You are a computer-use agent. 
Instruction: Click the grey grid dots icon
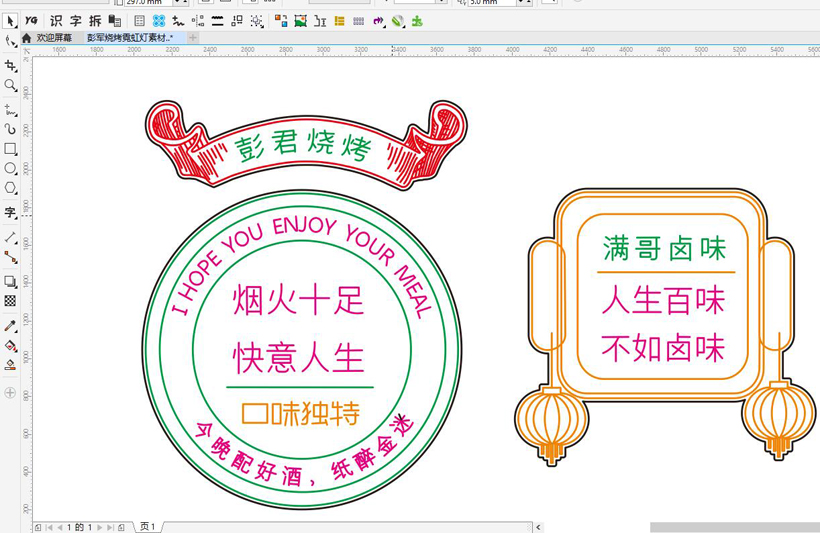pos(359,21)
